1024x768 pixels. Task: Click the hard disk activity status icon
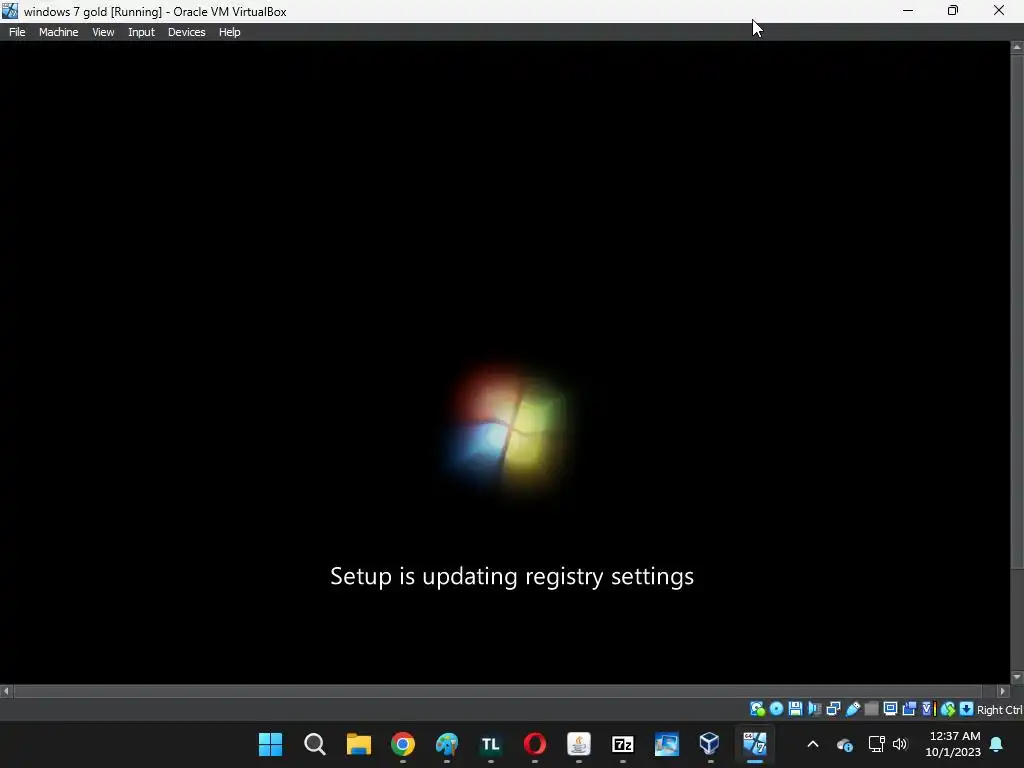(758, 709)
